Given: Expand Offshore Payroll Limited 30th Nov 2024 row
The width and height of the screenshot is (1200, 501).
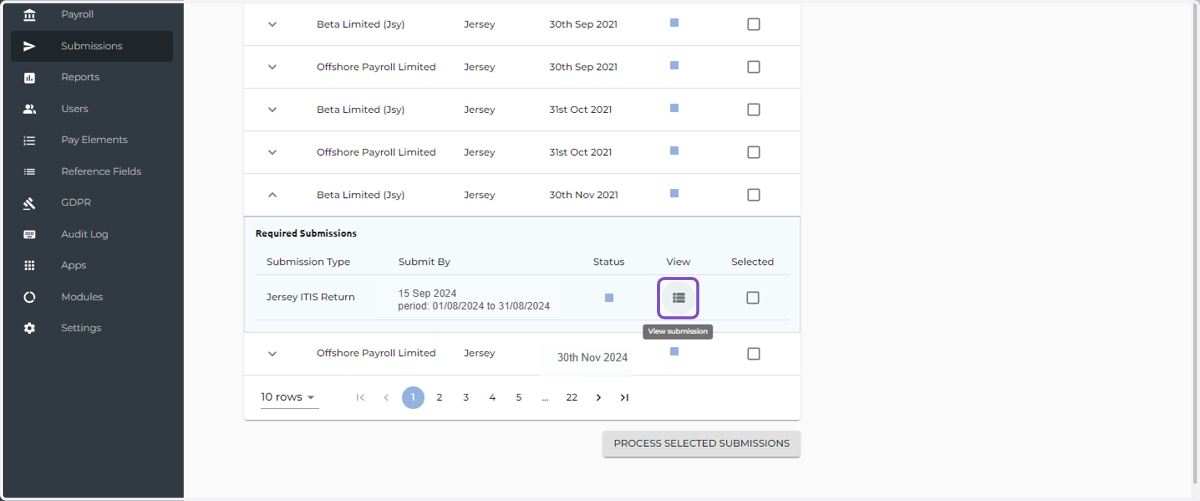Looking at the screenshot, I should click(272, 353).
